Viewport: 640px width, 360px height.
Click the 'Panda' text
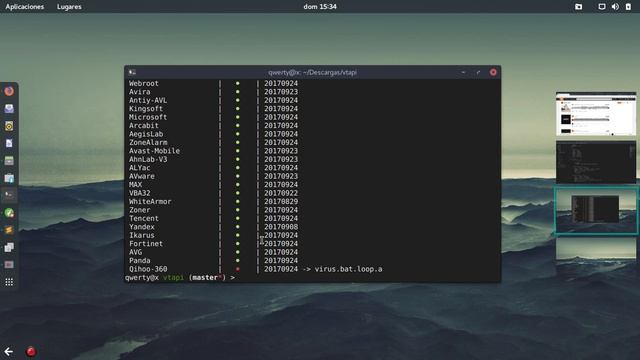140,260
